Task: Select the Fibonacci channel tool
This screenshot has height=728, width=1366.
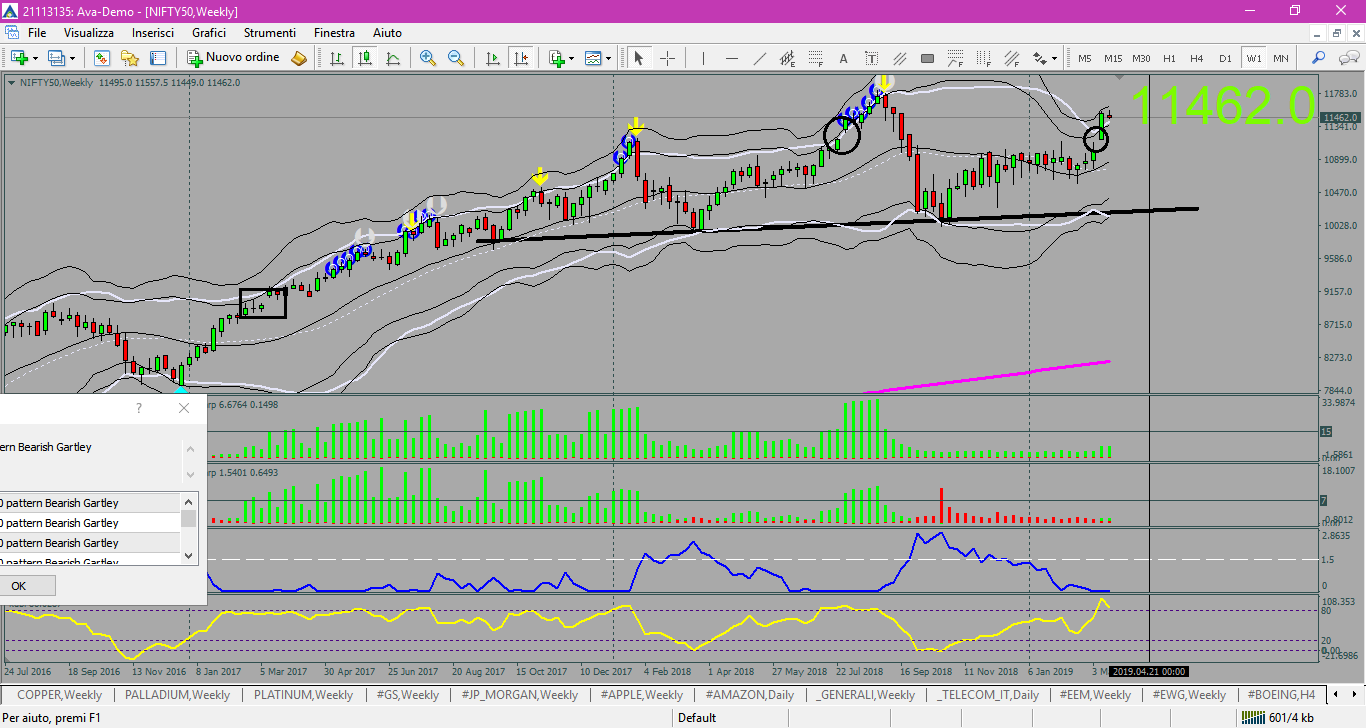Action: 1012,58
